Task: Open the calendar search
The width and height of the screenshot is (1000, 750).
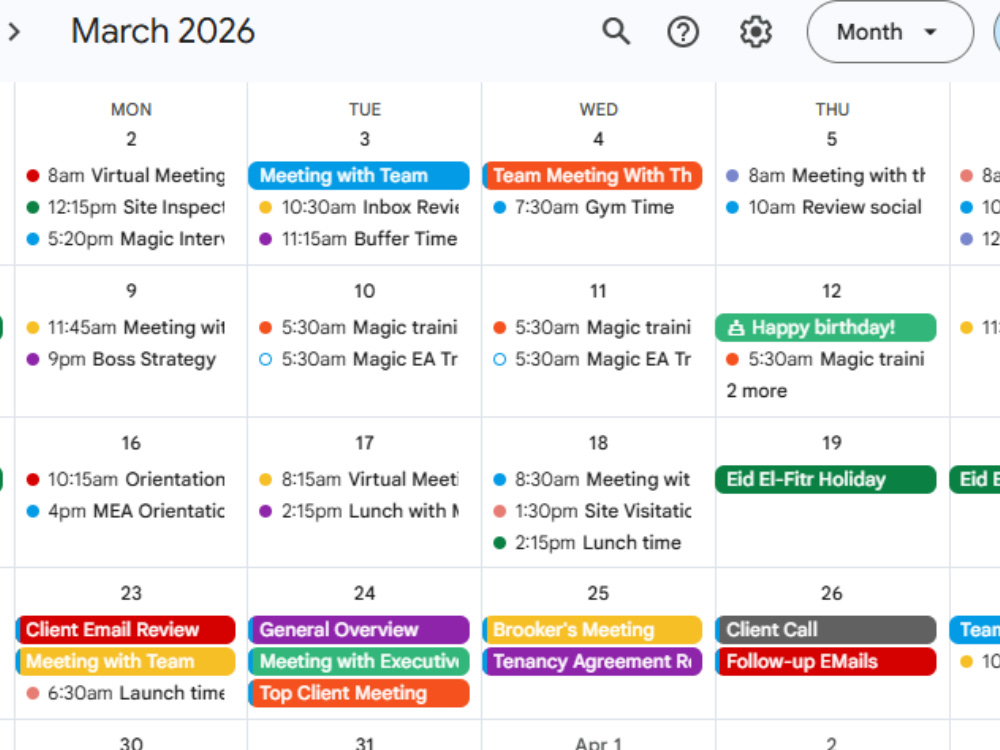Action: tap(616, 31)
